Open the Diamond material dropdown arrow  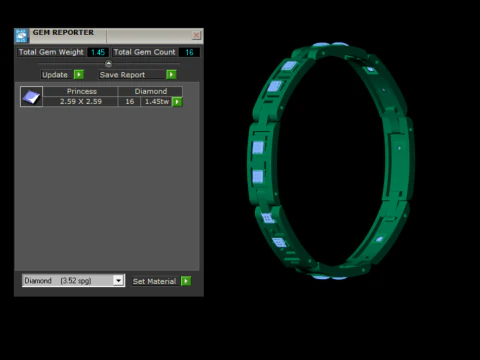tap(118, 281)
